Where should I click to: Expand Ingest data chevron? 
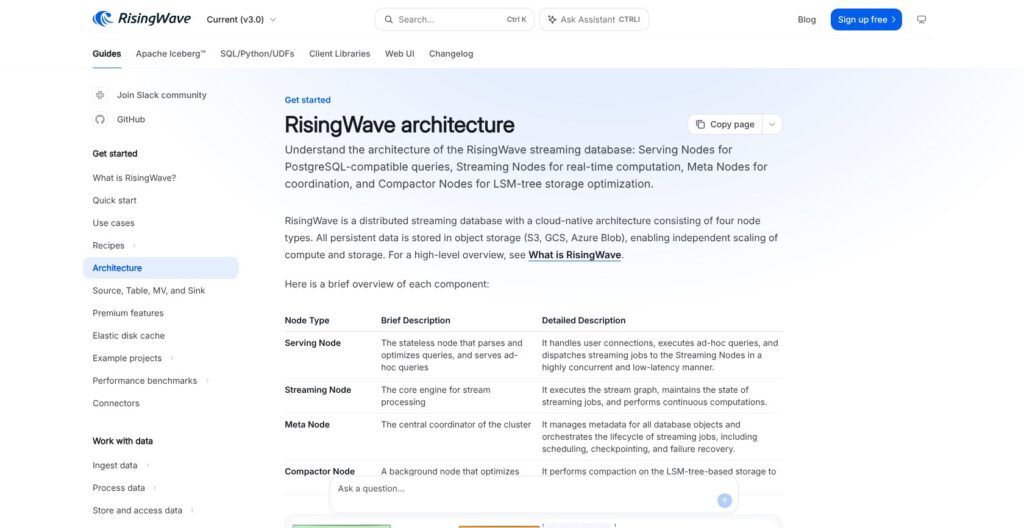148,466
